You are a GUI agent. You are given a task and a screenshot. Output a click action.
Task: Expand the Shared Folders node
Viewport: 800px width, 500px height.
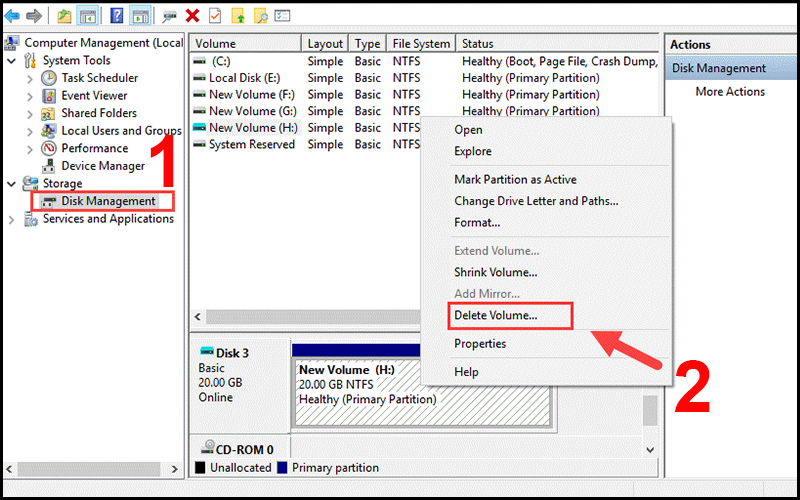(29, 114)
